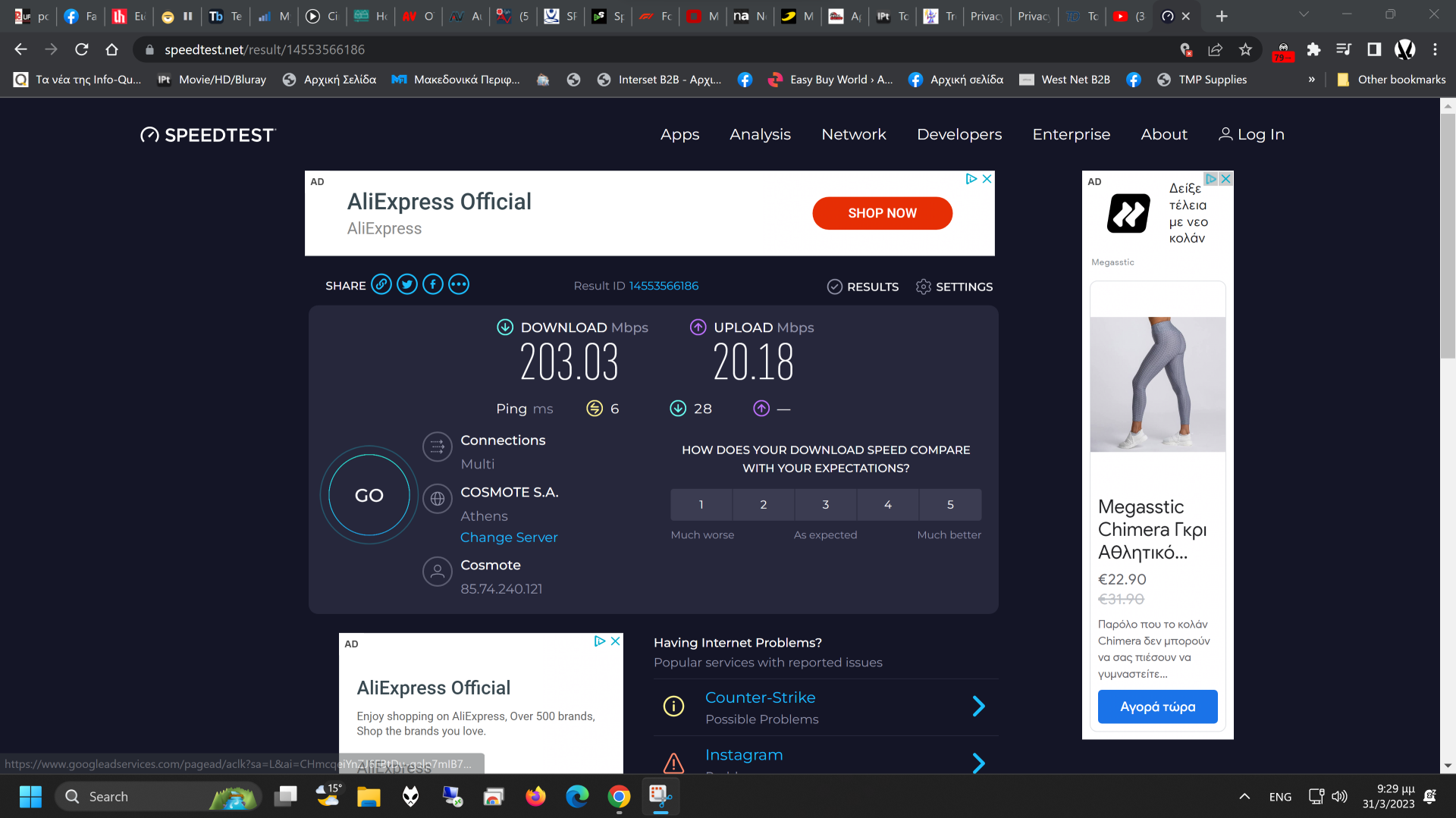The image size is (1456, 818).
Task: Navigate back in browser
Action: 20,49
